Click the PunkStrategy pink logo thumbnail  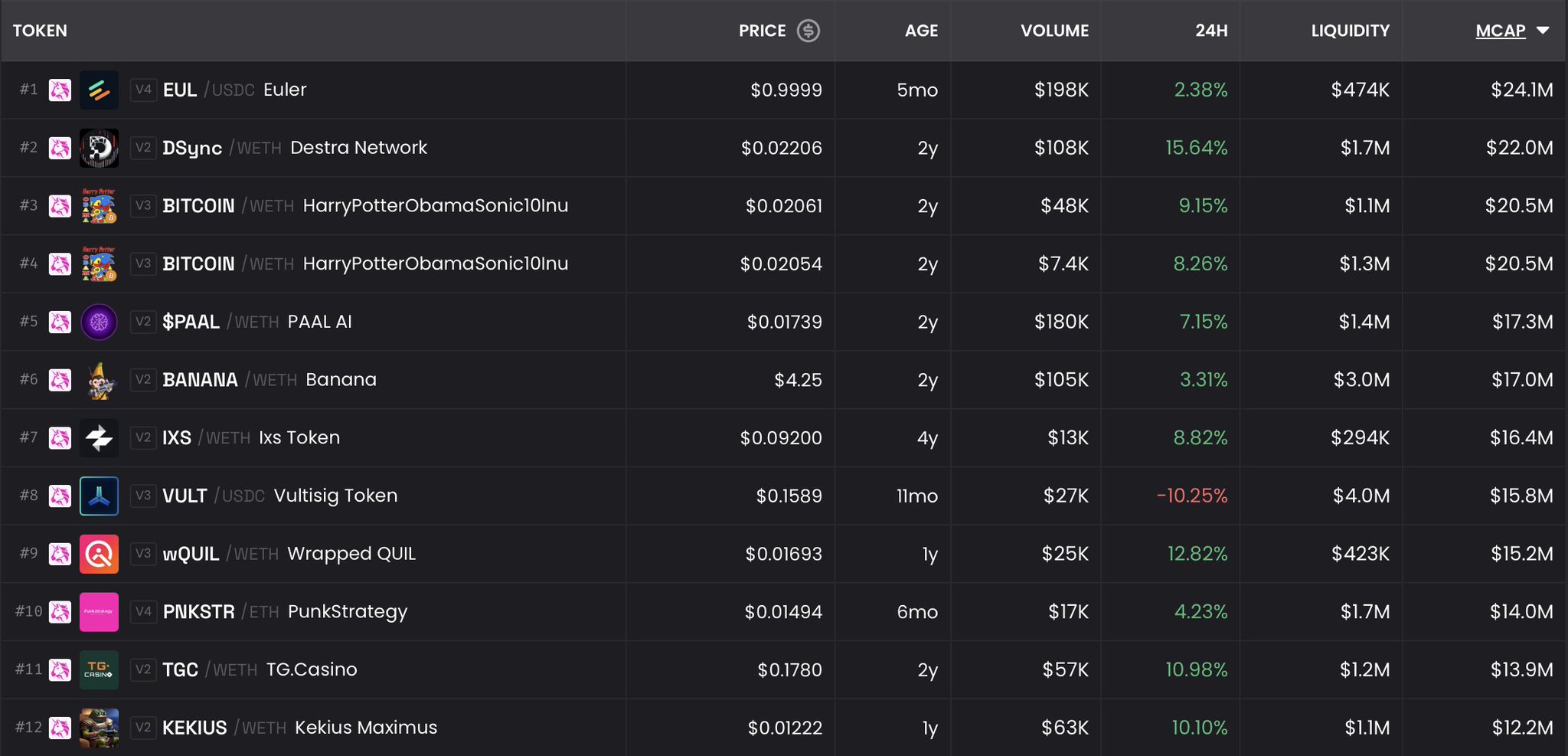[99, 612]
